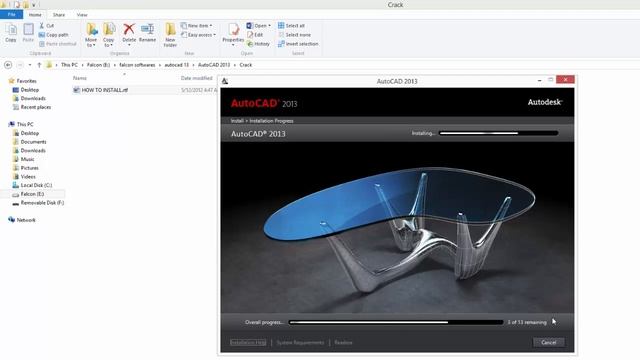Open Installation Help link in installer
The height and width of the screenshot is (360, 640).
point(248,342)
